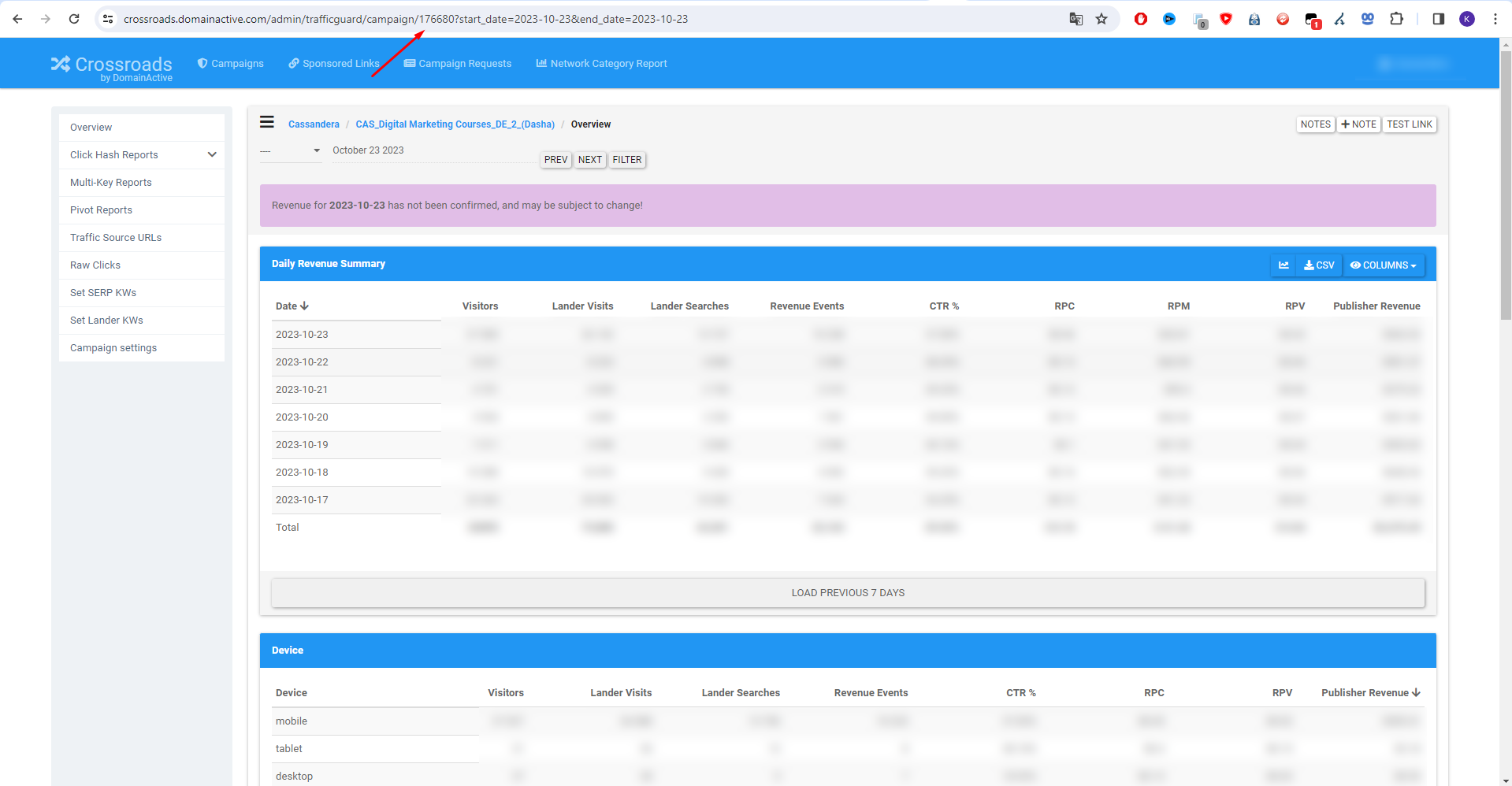Open the Chrome three-dot menu
Viewport: 1512px width, 786px height.
(1495, 19)
